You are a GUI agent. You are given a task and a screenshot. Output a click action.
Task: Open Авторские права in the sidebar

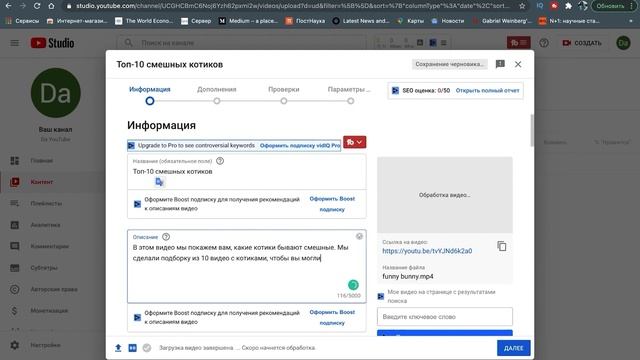click(53, 289)
